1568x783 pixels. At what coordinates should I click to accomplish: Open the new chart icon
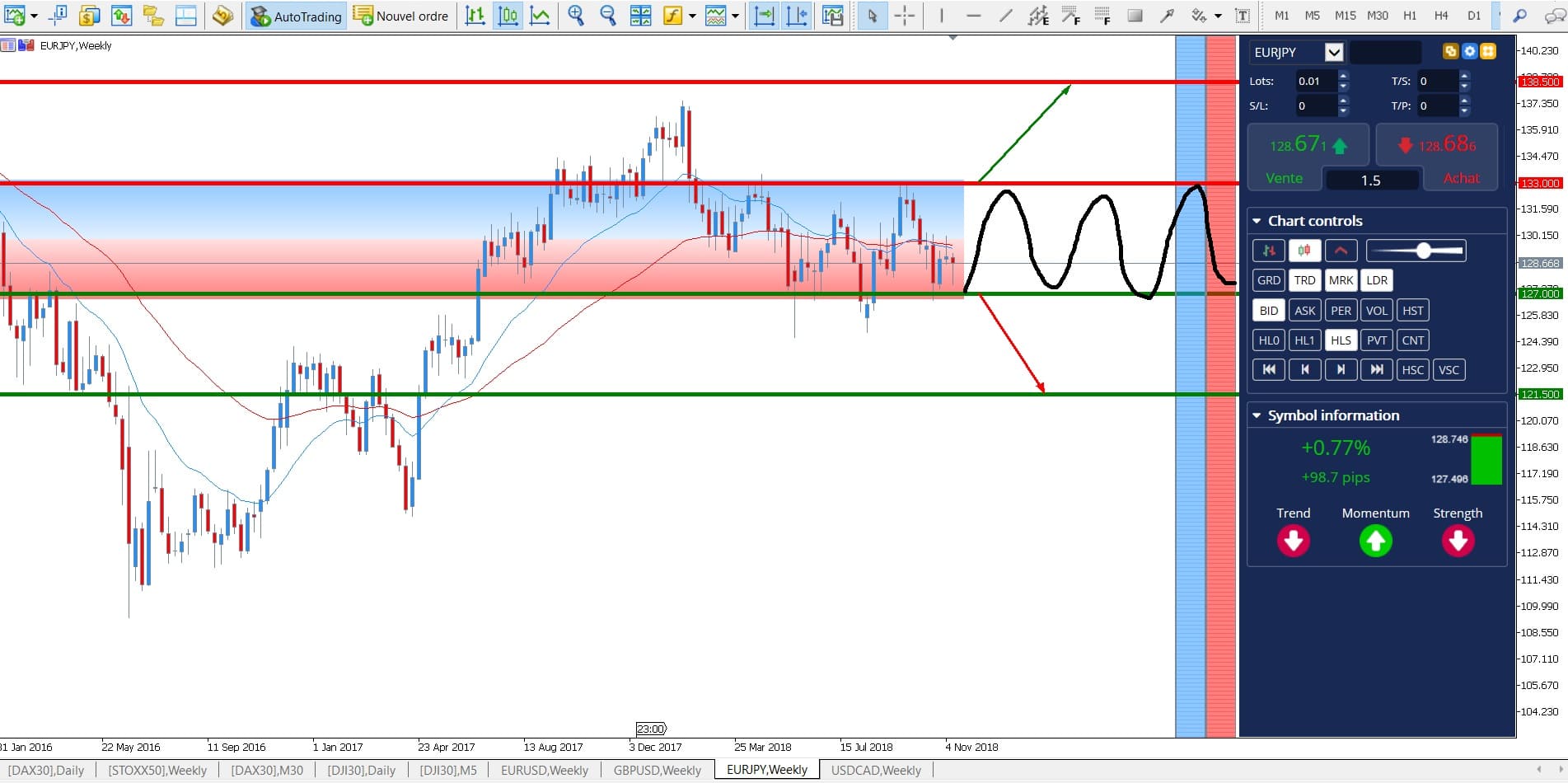[x=15, y=16]
